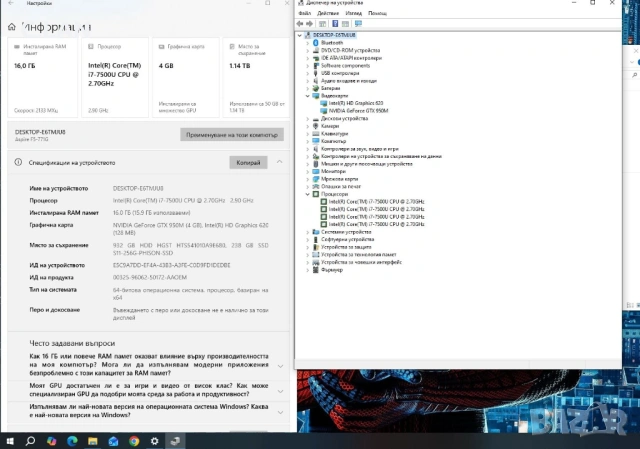Viewport: 640px width, 449px height.
Task: Click the Графична карта 4 GB card
Action: [186, 78]
